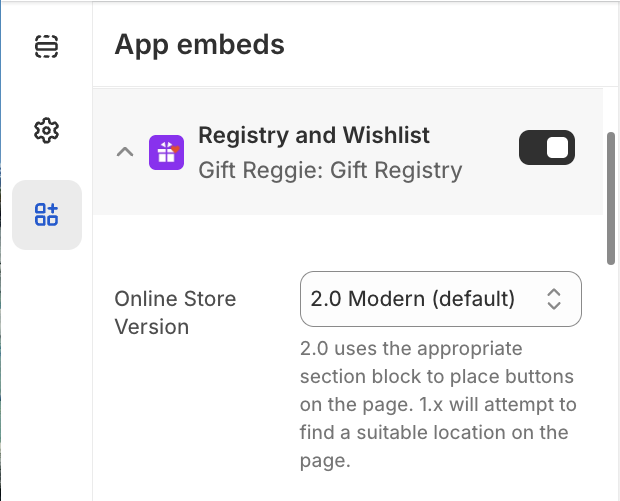Open Theme settings gear icon

coord(46,130)
